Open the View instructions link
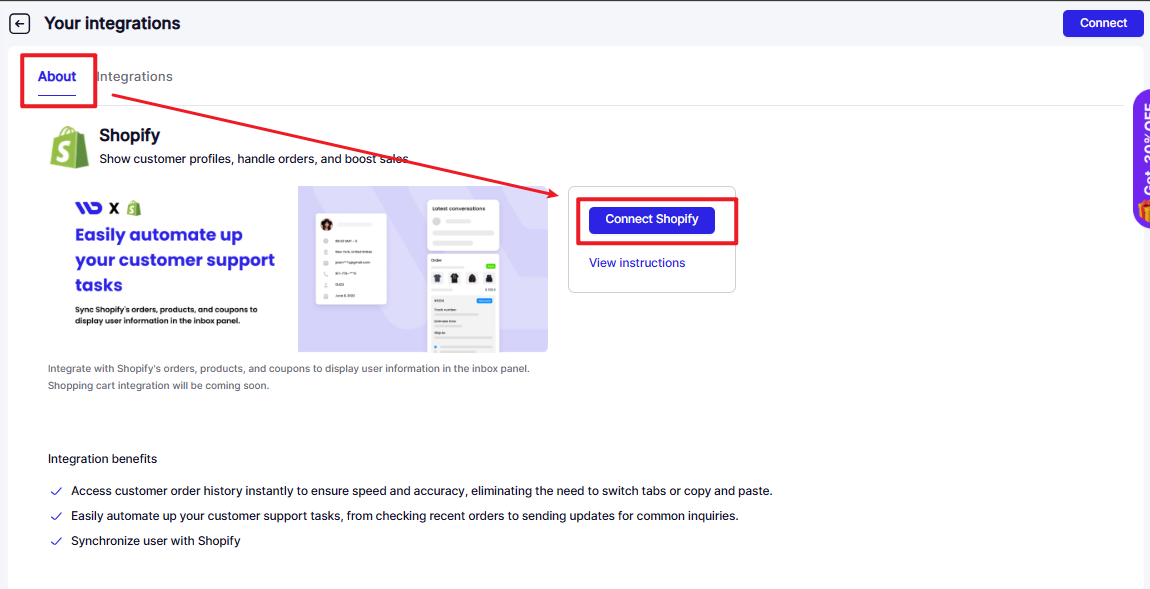1150x589 pixels. (637, 263)
